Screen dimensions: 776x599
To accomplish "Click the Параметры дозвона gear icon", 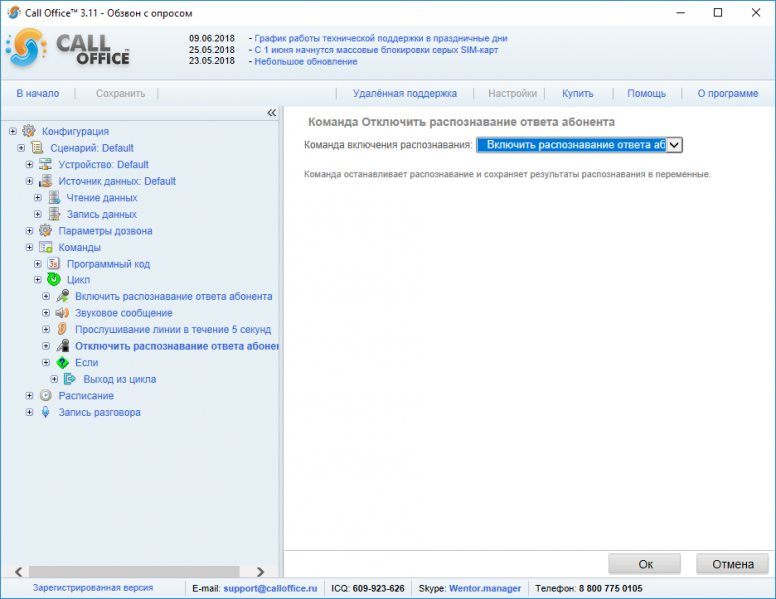I will click(46, 230).
